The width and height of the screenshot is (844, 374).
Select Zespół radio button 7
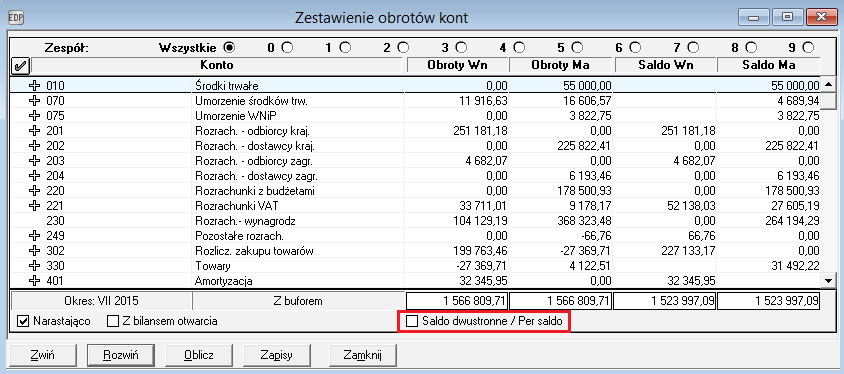692,48
